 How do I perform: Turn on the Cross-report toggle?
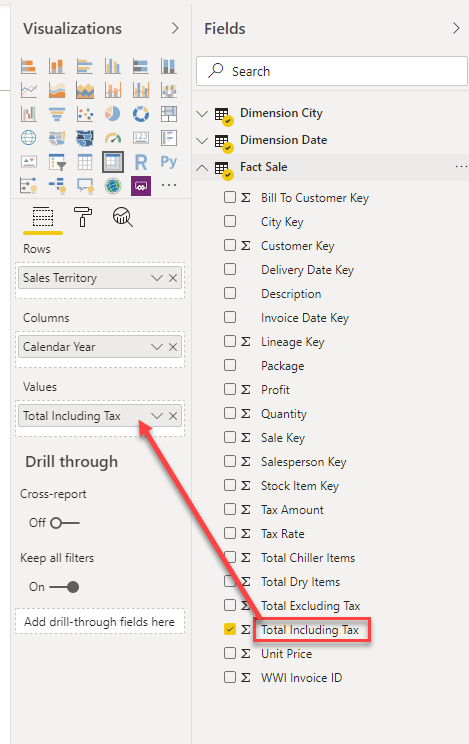(x=65, y=523)
